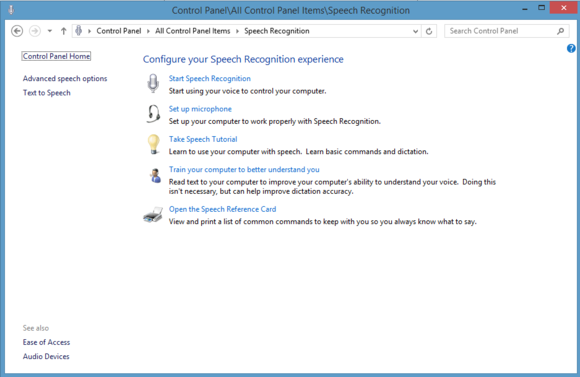Viewport: 580px width, 377px height.
Task: Click the Speech Recognition breadcrumb
Action: (x=277, y=31)
